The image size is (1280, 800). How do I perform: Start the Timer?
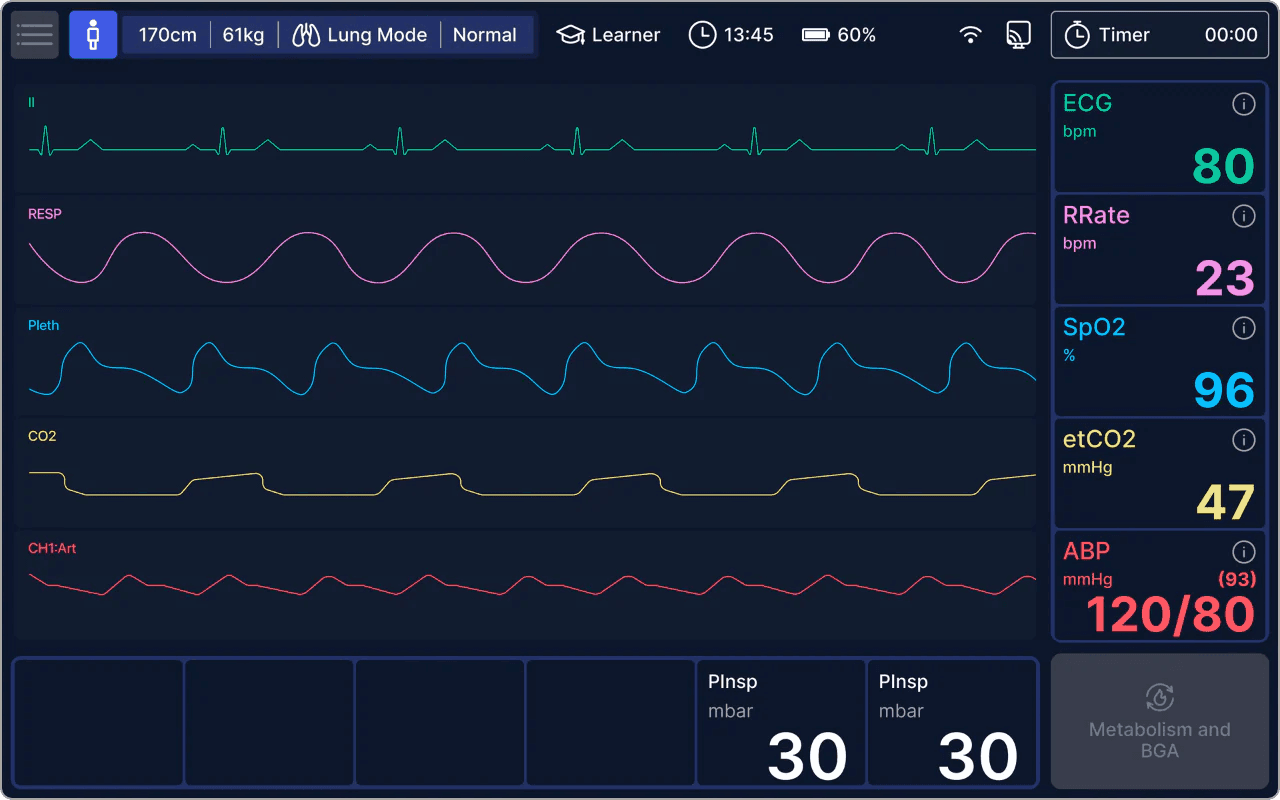point(1159,35)
